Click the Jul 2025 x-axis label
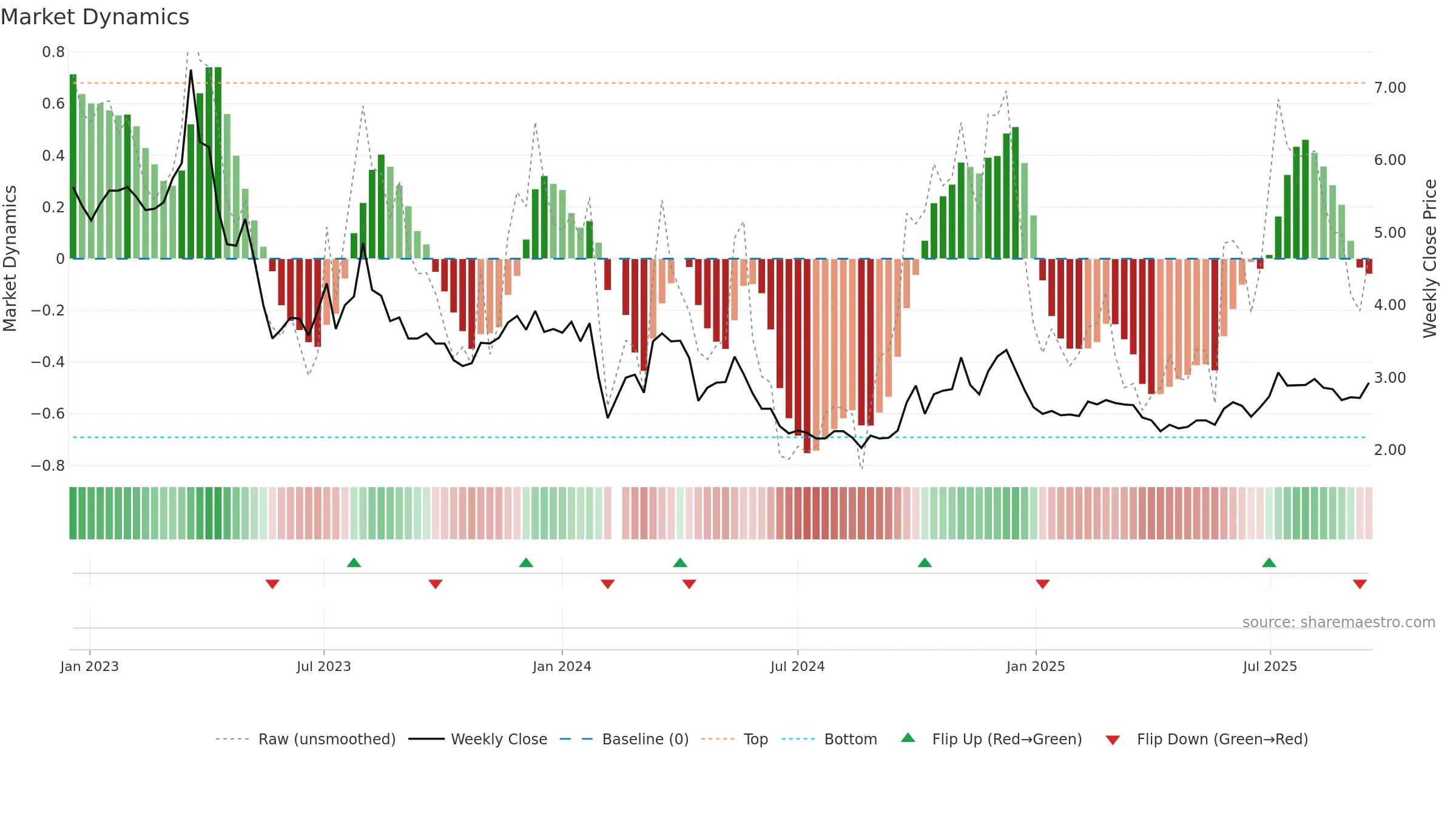Screen dimensions: 1456x819 click(x=1270, y=666)
